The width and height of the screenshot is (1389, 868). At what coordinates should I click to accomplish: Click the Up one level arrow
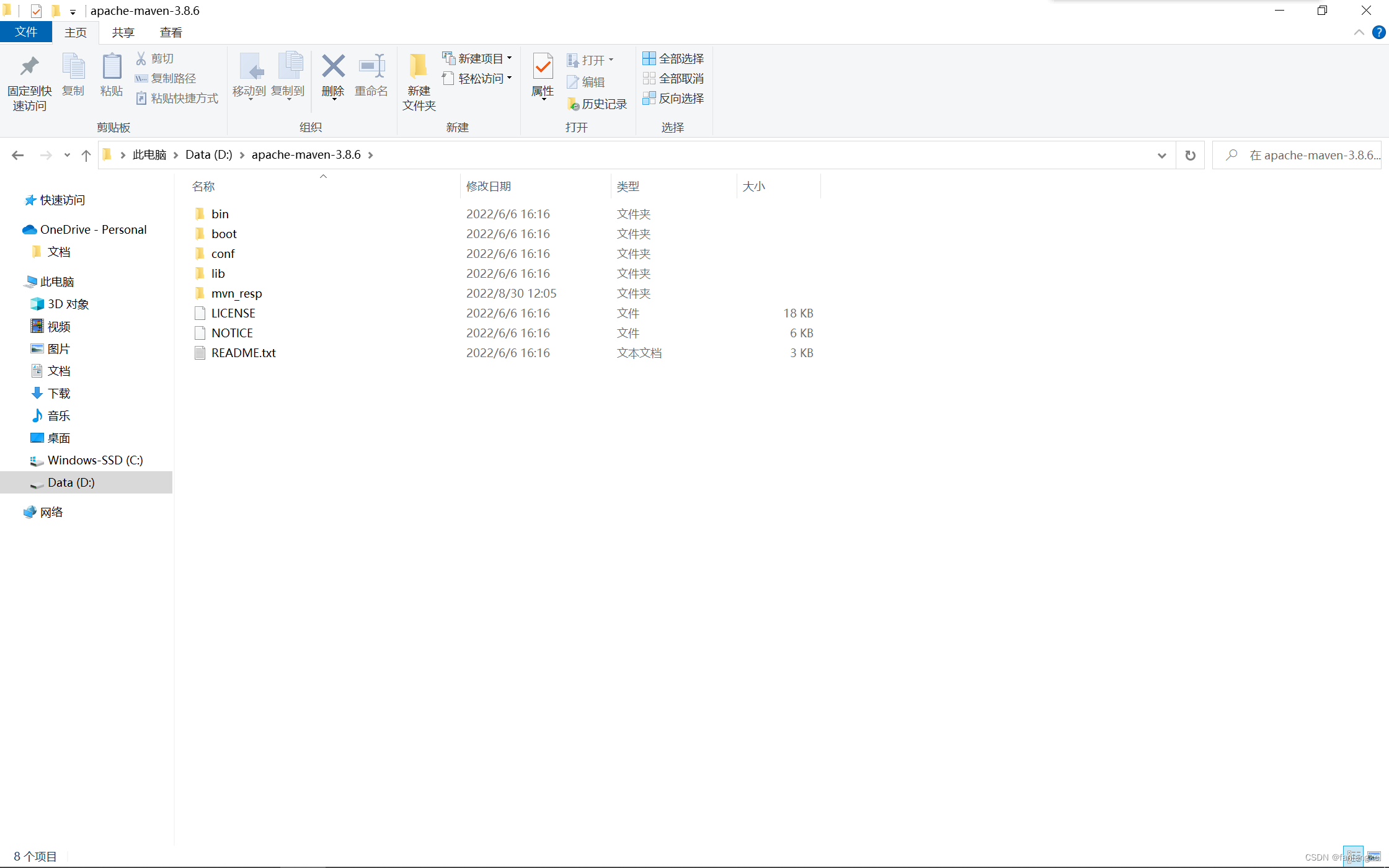click(86, 155)
